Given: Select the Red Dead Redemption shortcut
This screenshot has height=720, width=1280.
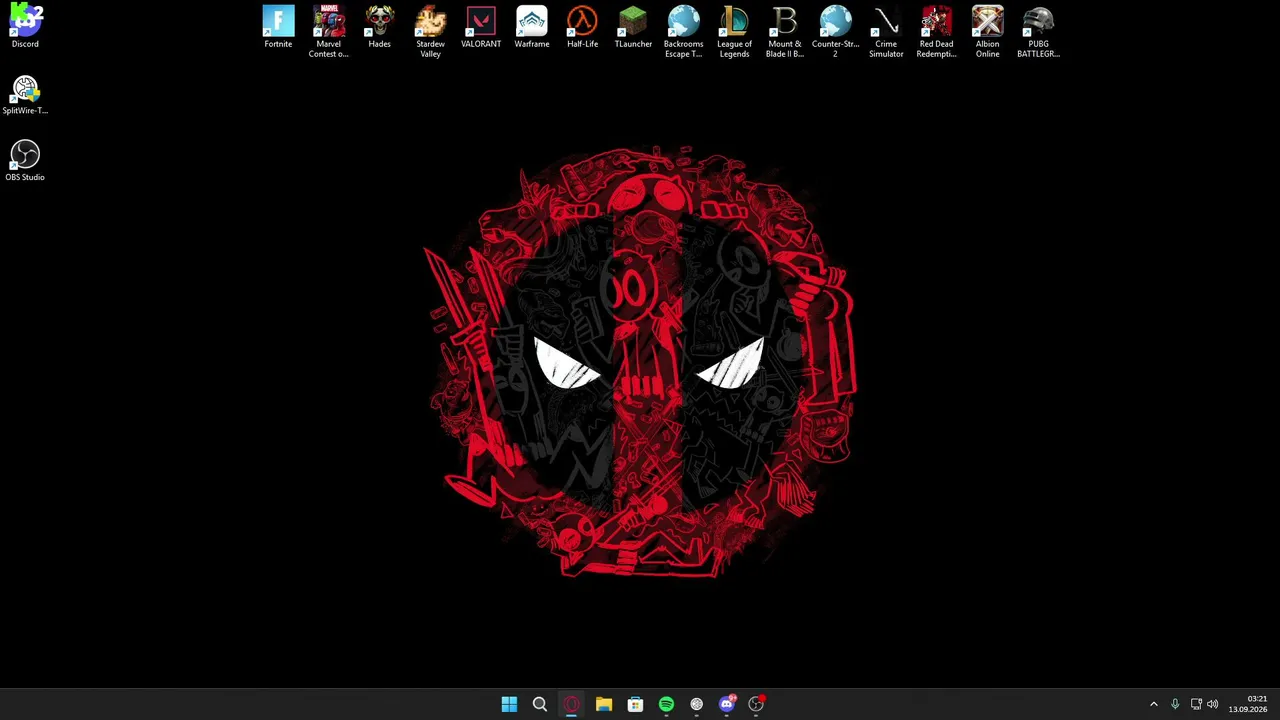Looking at the screenshot, I should click(x=937, y=31).
